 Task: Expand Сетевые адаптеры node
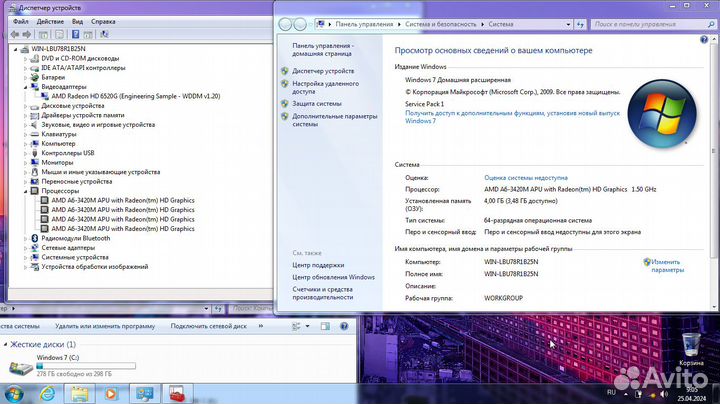[x=25, y=248]
